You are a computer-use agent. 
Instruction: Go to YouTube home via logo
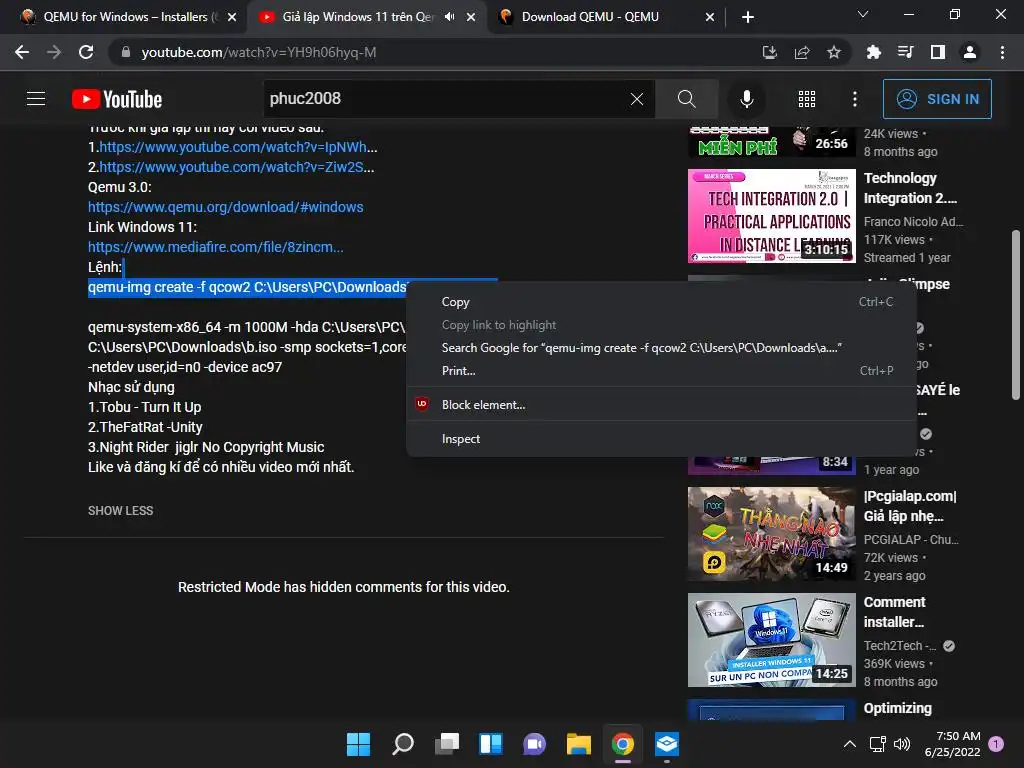click(117, 99)
